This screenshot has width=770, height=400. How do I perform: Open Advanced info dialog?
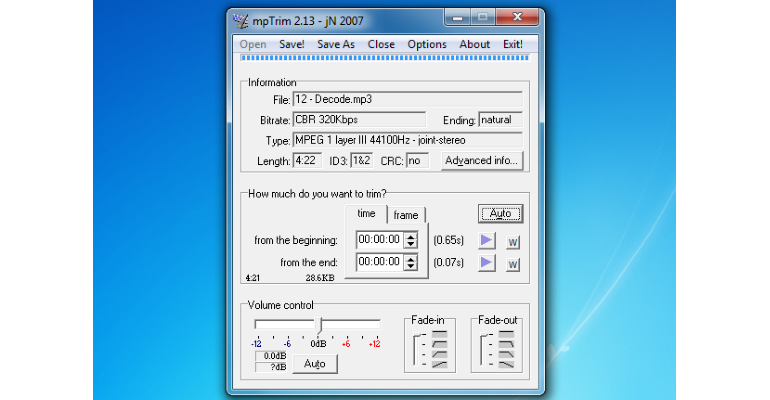point(482,160)
